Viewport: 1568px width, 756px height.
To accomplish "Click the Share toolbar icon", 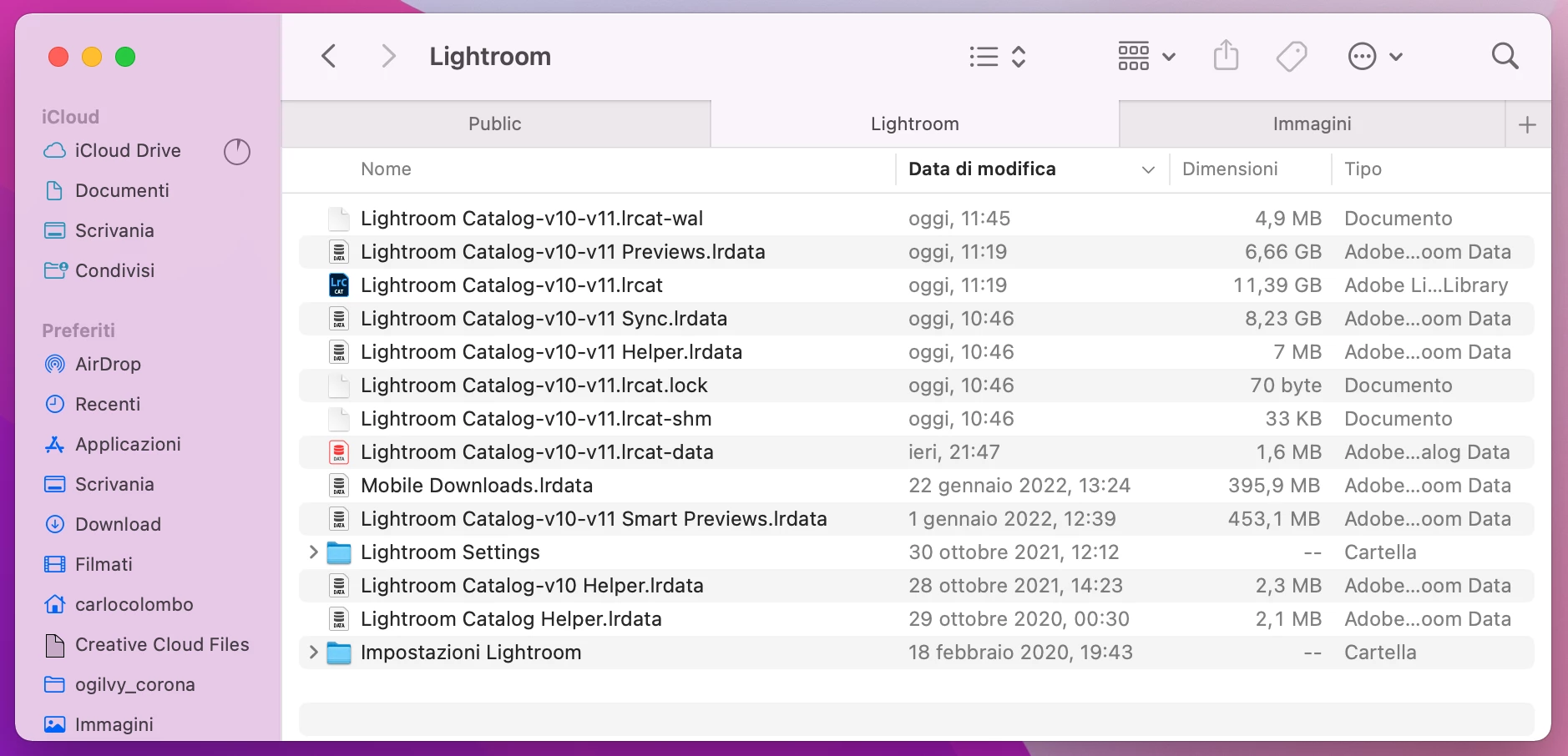I will 1226,56.
